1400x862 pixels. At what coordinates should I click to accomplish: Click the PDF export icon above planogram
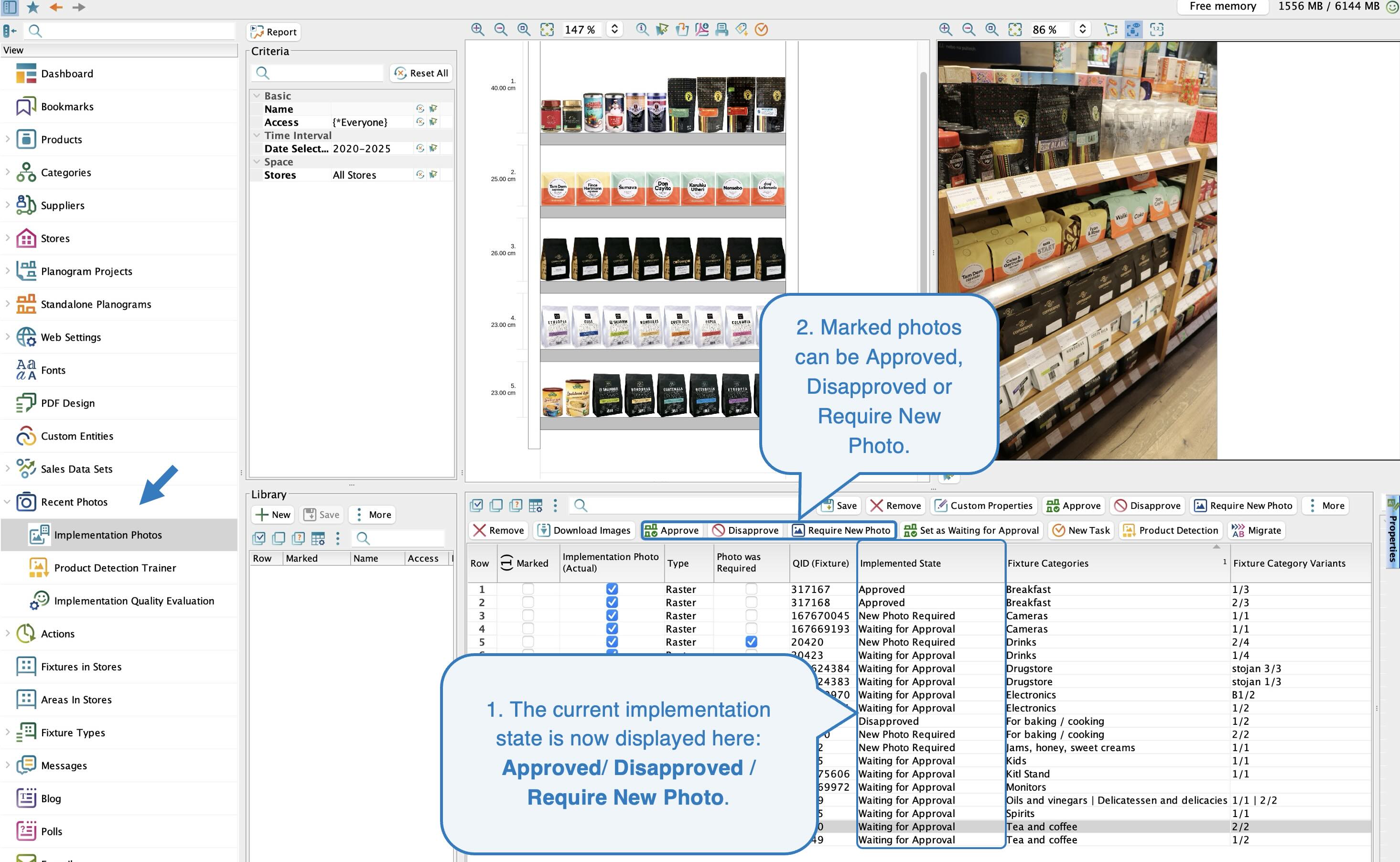click(x=702, y=29)
